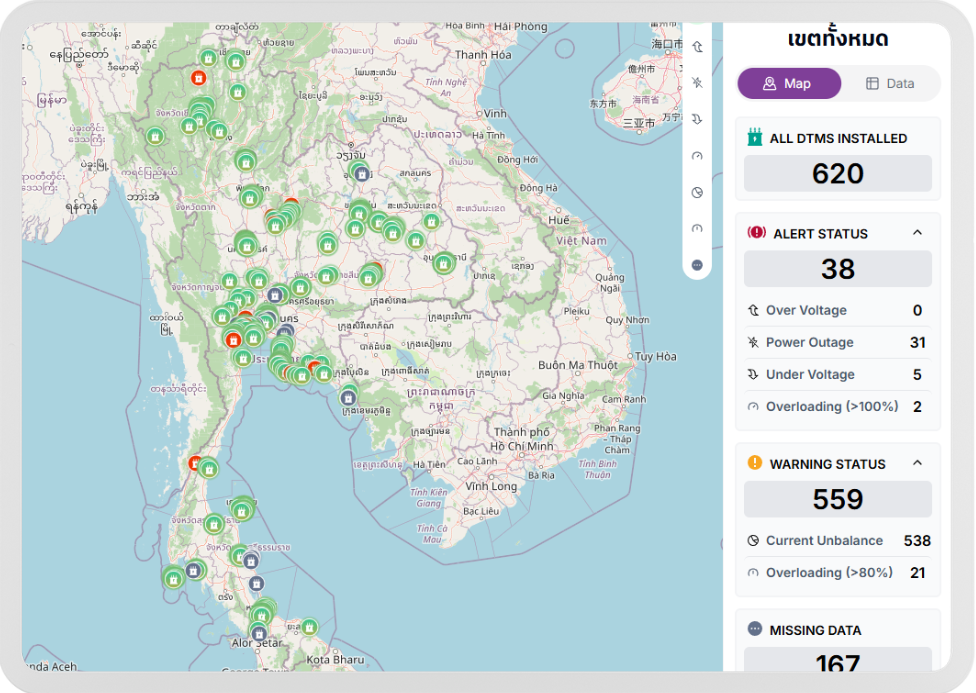This screenshot has width=976, height=693.
Task: Click the gray dots icon beside MISSING DATA
Action: point(754,629)
